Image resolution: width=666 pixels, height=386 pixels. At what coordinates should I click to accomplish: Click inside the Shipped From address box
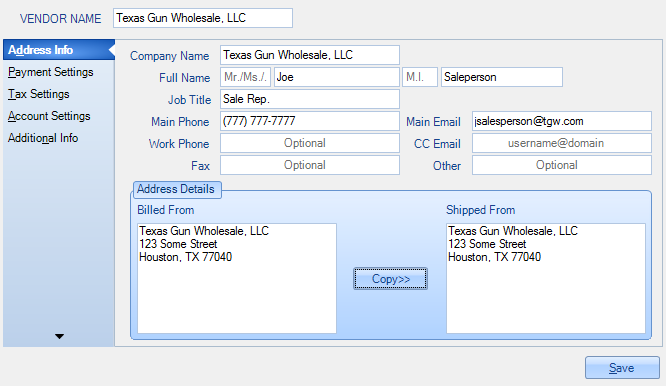point(546,278)
